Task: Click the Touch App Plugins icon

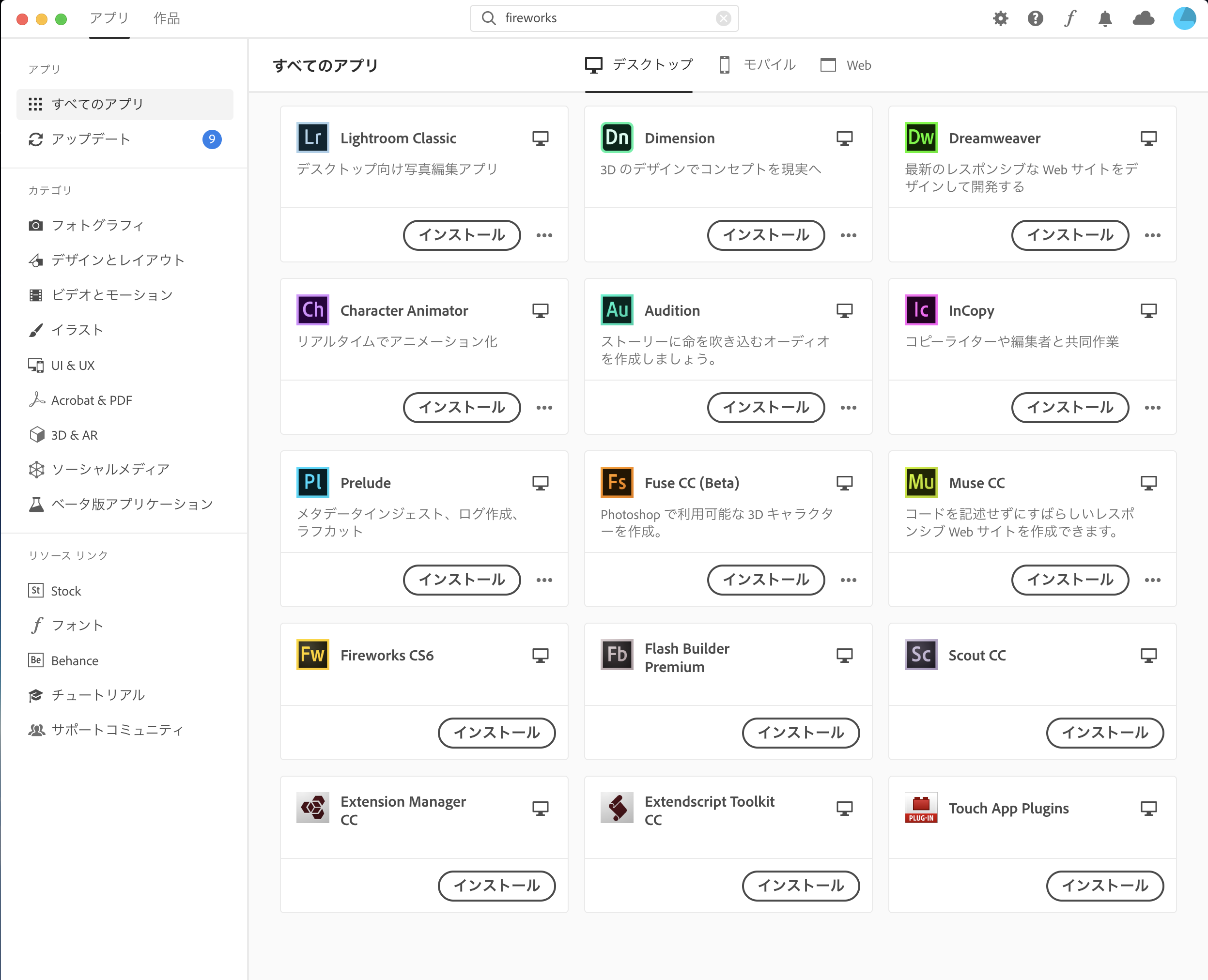Action: coord(921,807)
